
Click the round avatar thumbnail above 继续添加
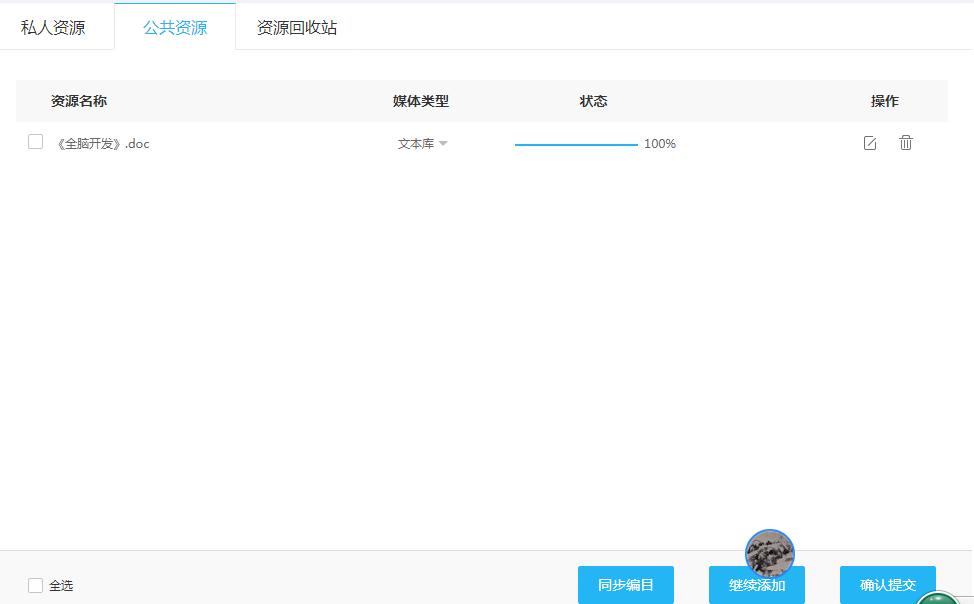pos(770,553)
